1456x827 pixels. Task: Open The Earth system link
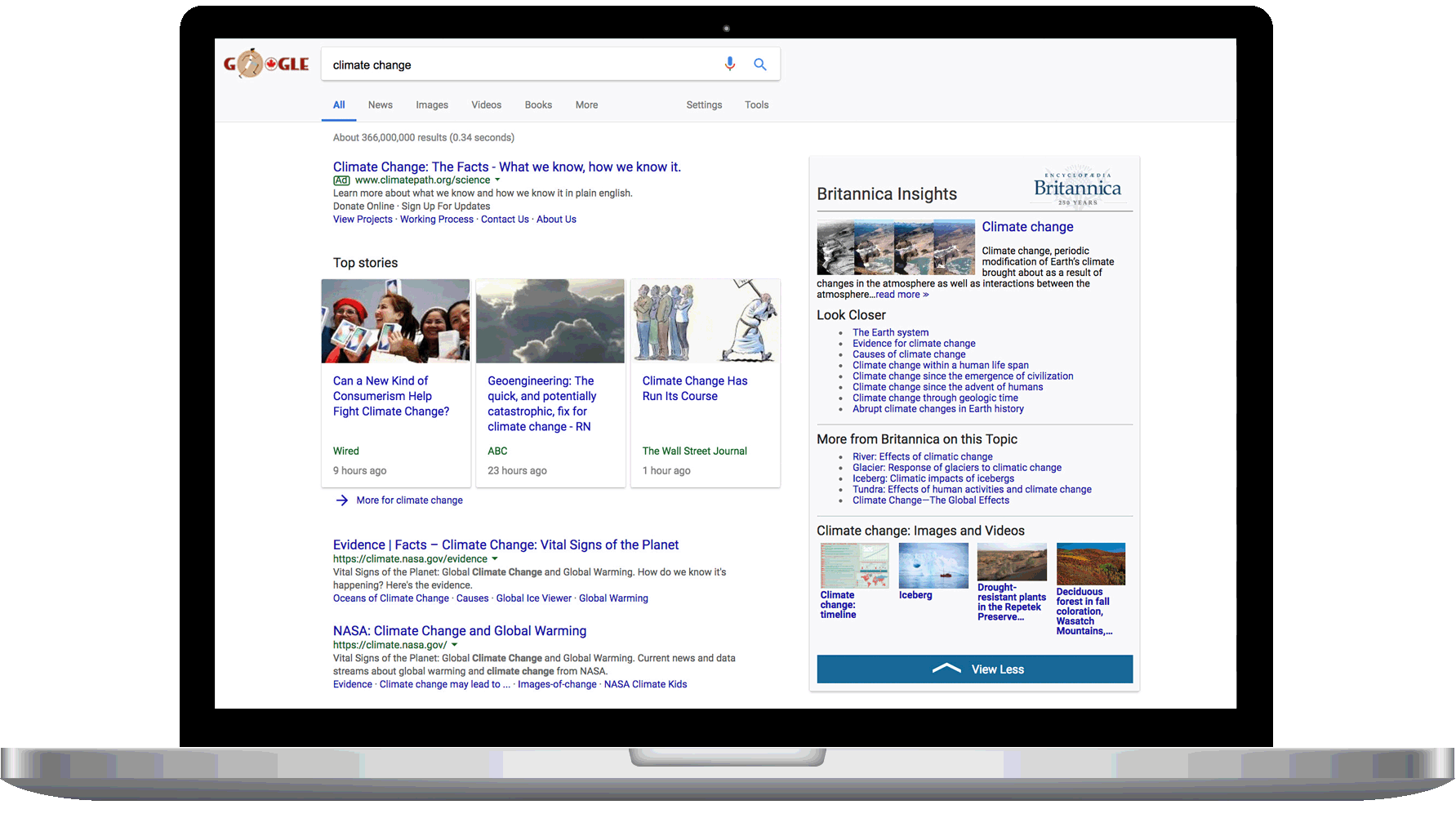click(891, 333)
